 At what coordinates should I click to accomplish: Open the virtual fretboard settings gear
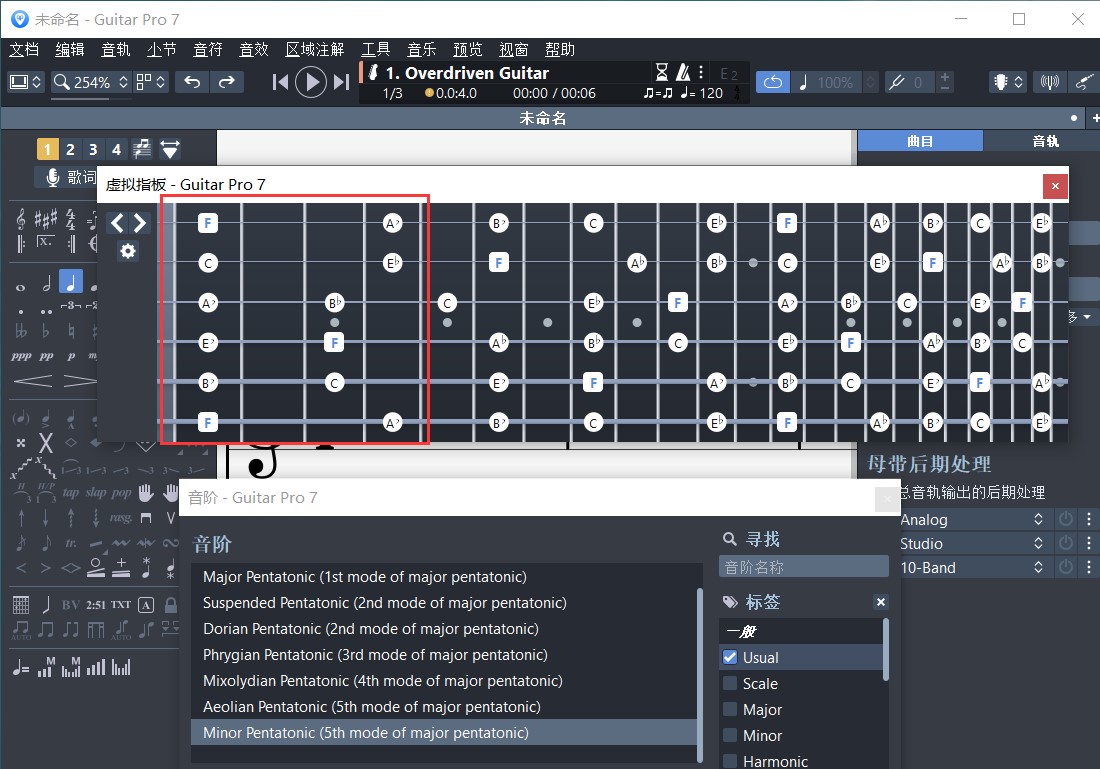click(127, 251)
